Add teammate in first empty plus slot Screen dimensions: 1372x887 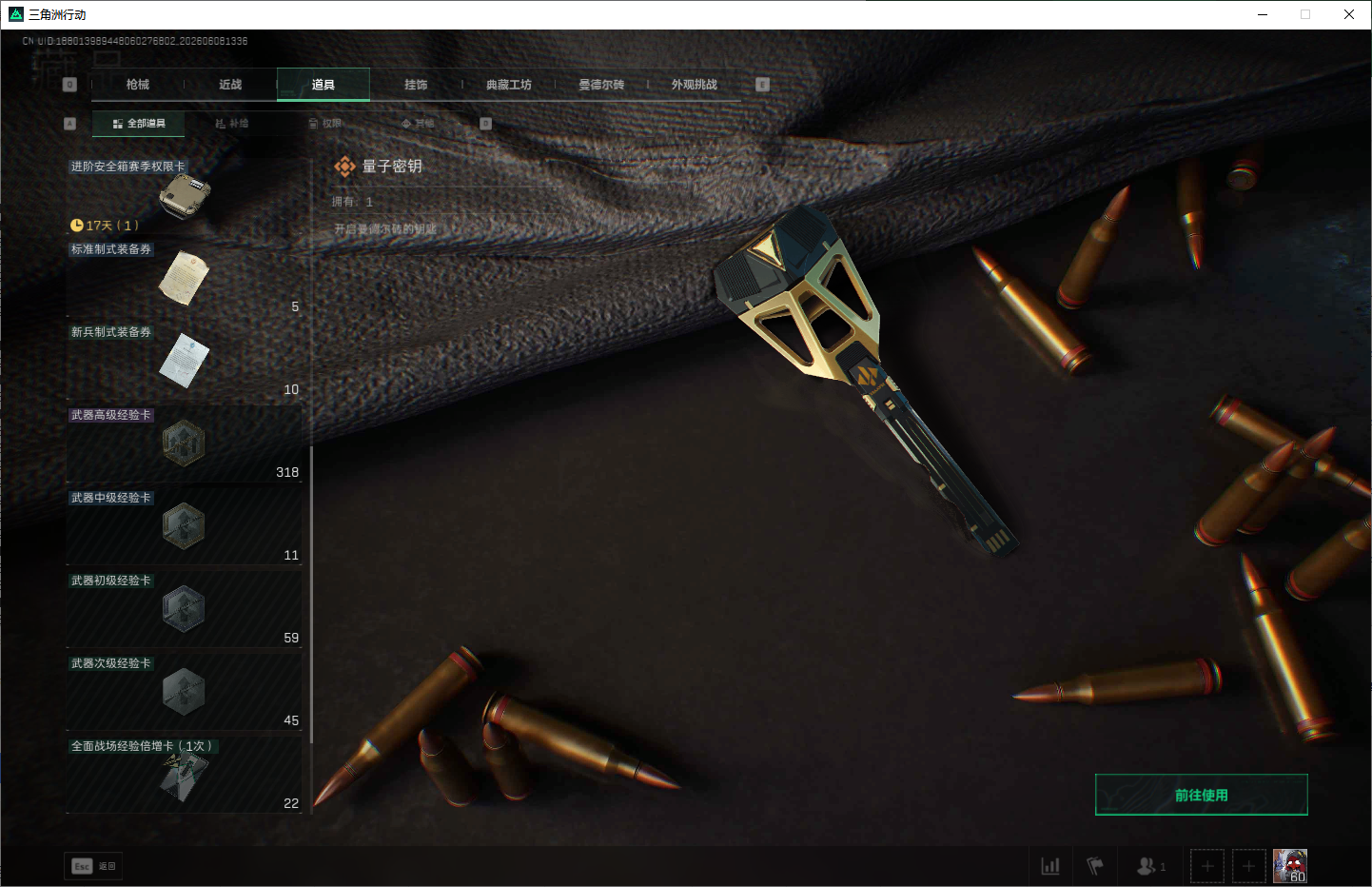pyautogui.click(x=1207, y=866)
